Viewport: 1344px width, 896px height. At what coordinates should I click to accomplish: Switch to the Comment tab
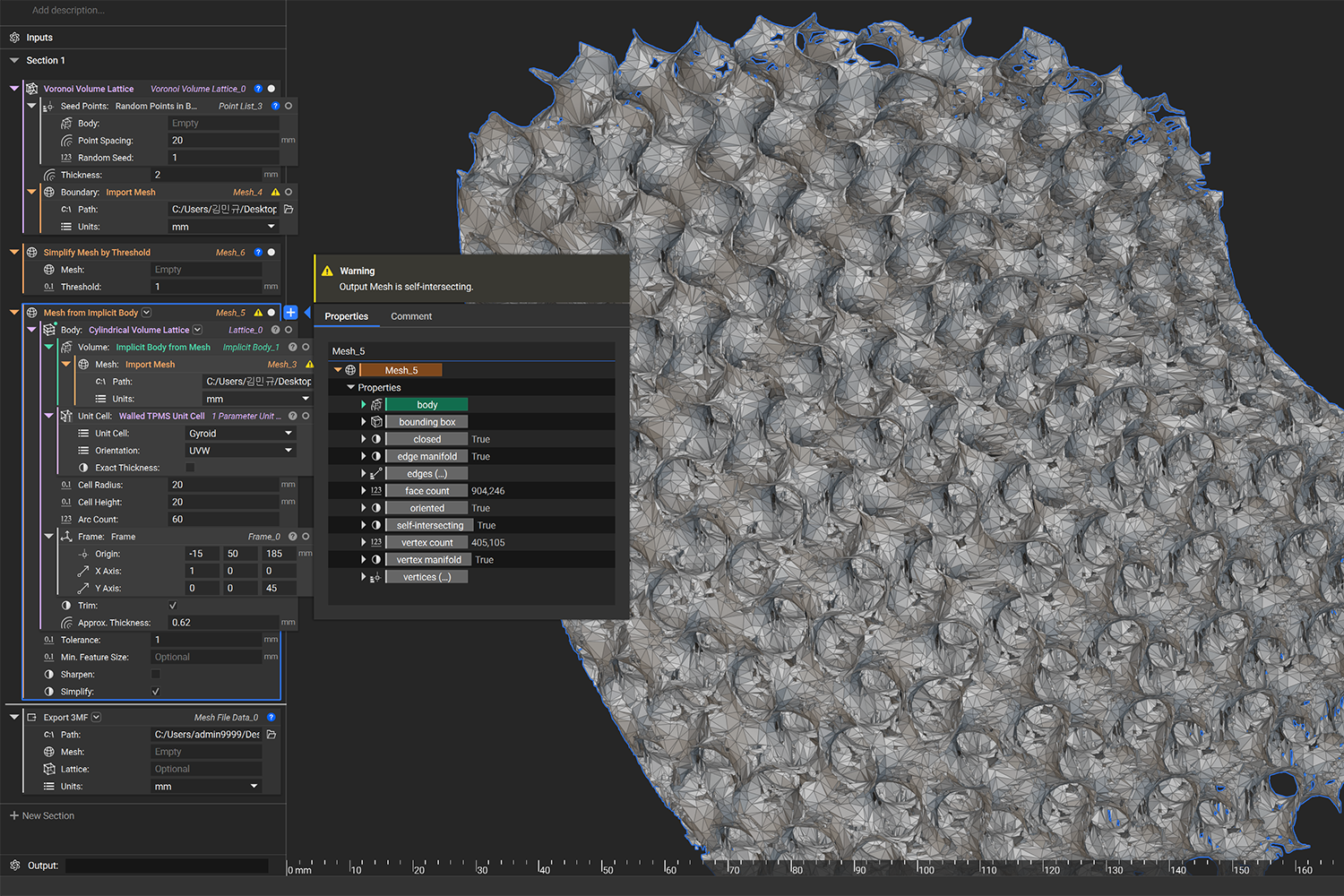[x=411, y=316]
